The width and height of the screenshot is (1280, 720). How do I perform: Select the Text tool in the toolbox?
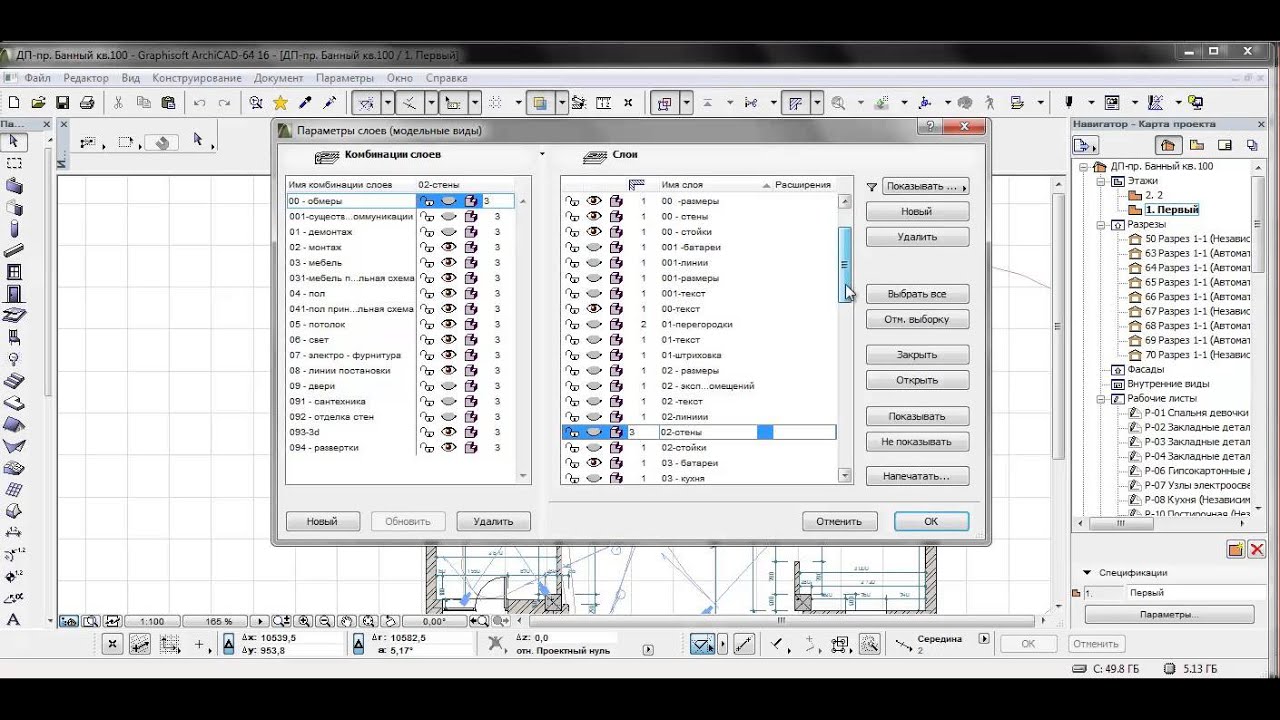(14, 619)
